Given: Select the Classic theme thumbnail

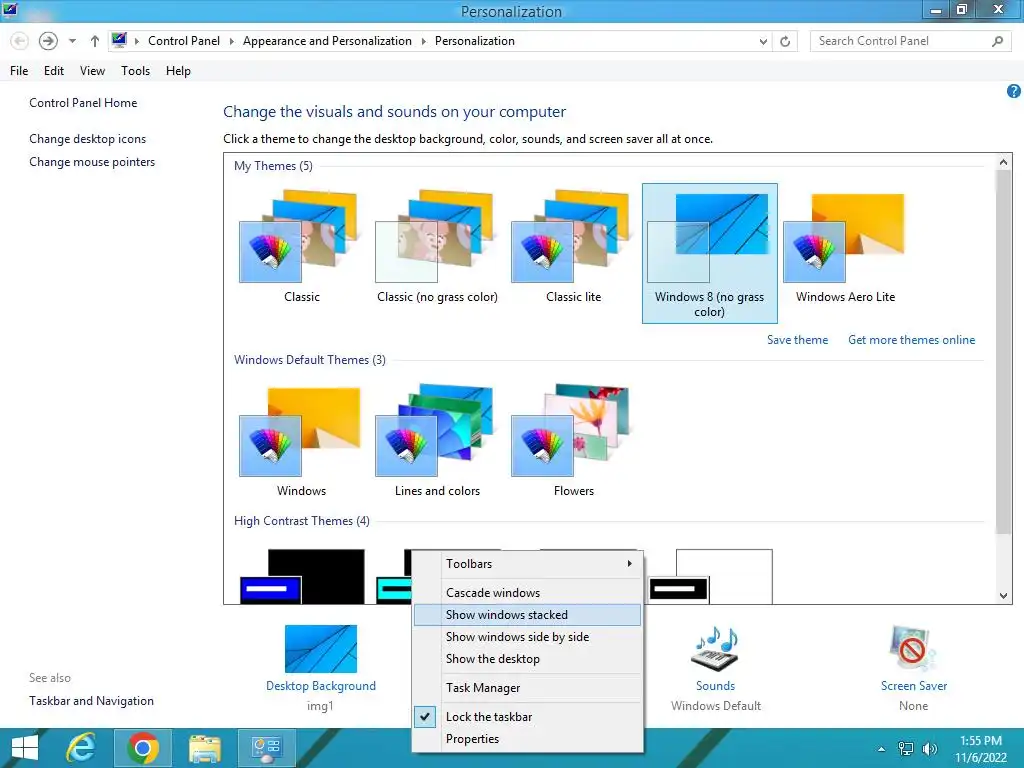Looking at the screenshot, I should point(301,236).
